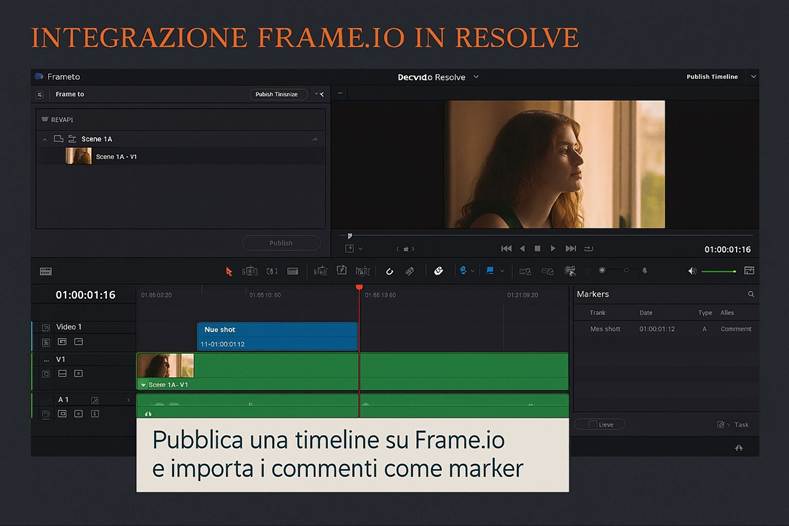
Task: Select the Scene 1A tree item
Action: (x=181, y=139)
